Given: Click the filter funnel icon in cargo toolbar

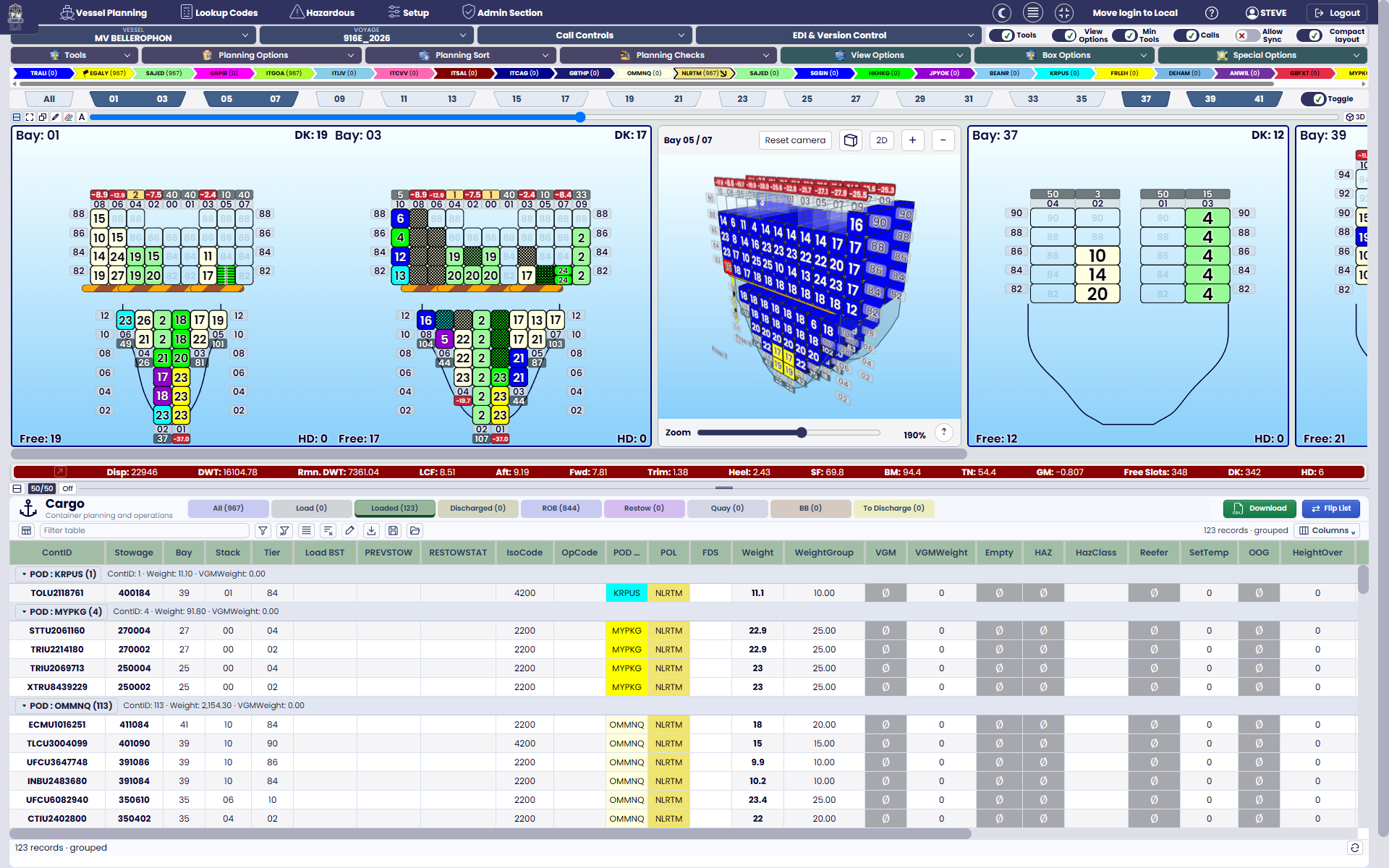Looking at the screenshot, I should click(263, 530).
